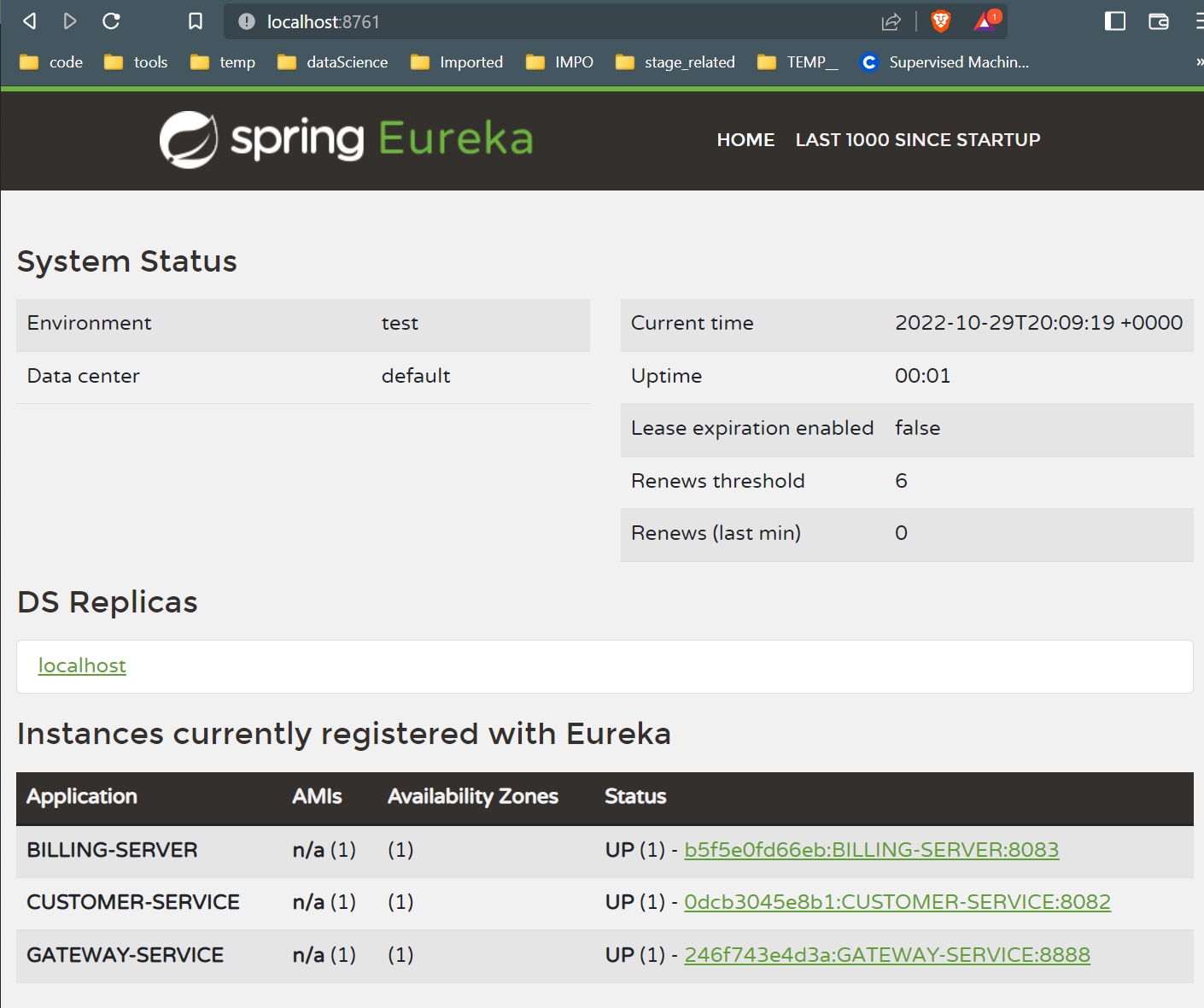Open the tools bookmarks folder
Image resolution: width=1204 pixels, height=1008 pixels.
click(x=136, y=62)
